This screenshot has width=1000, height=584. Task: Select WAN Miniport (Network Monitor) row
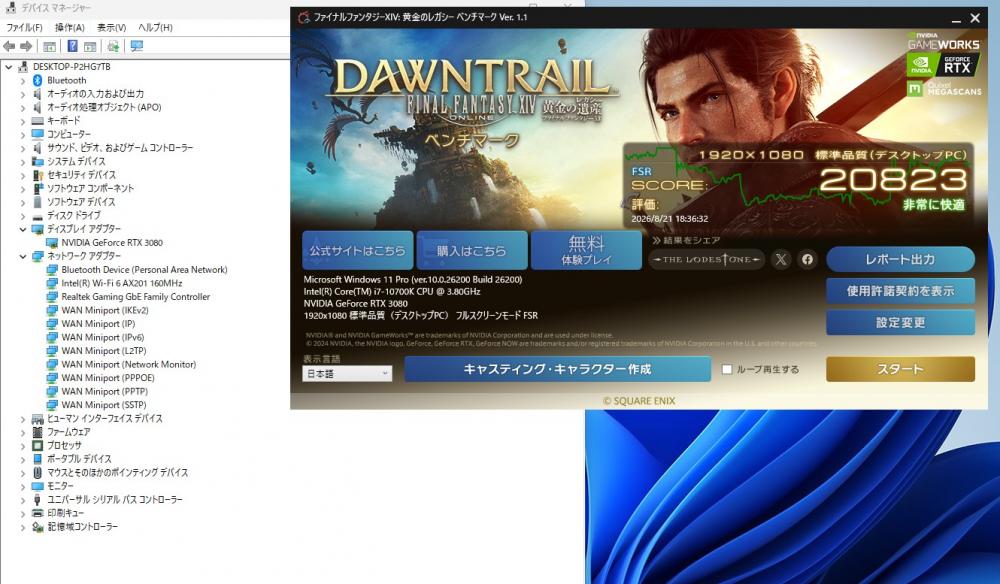121,364
